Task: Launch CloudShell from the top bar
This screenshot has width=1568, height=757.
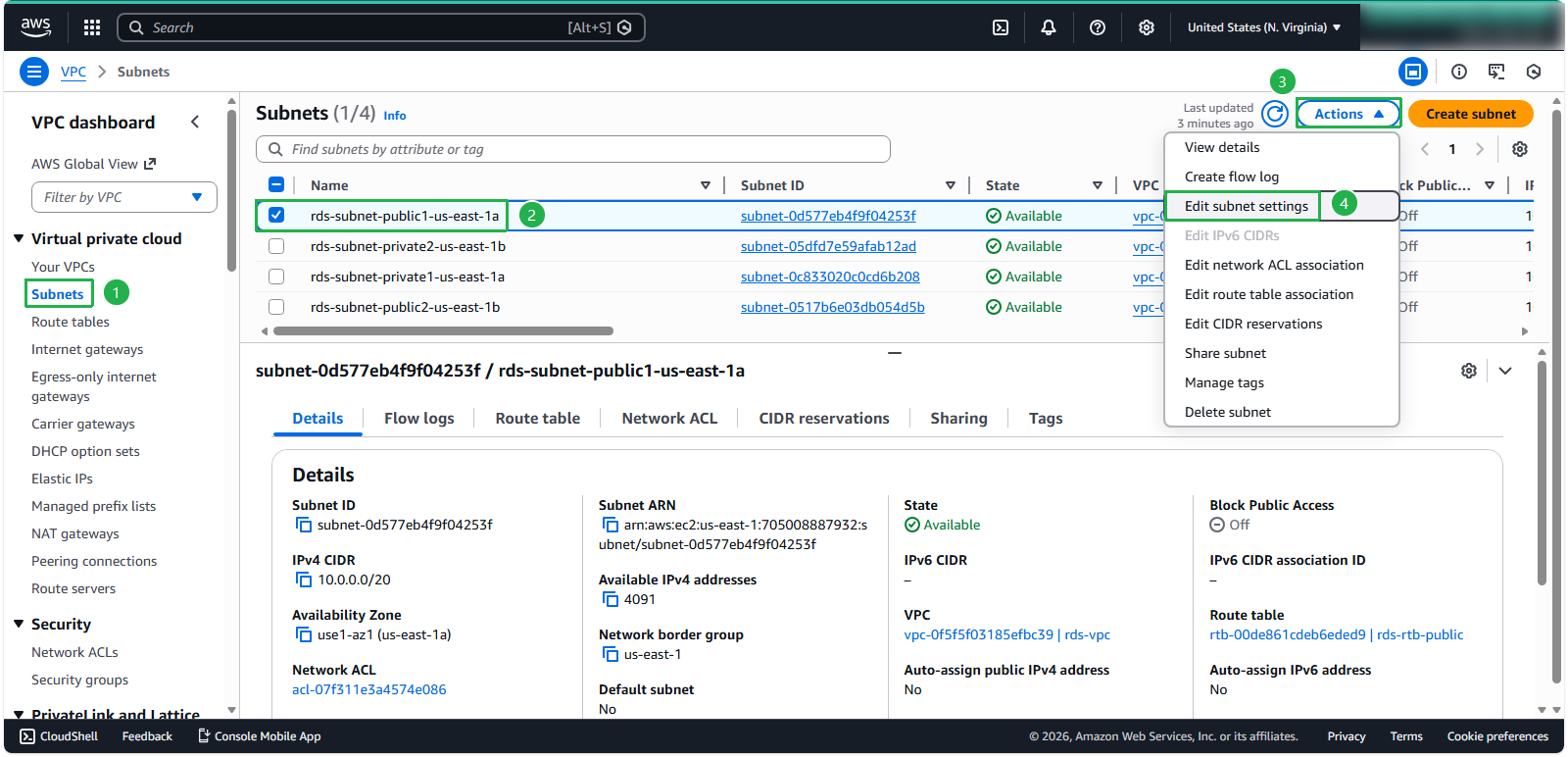Action: click(1001, 27)
